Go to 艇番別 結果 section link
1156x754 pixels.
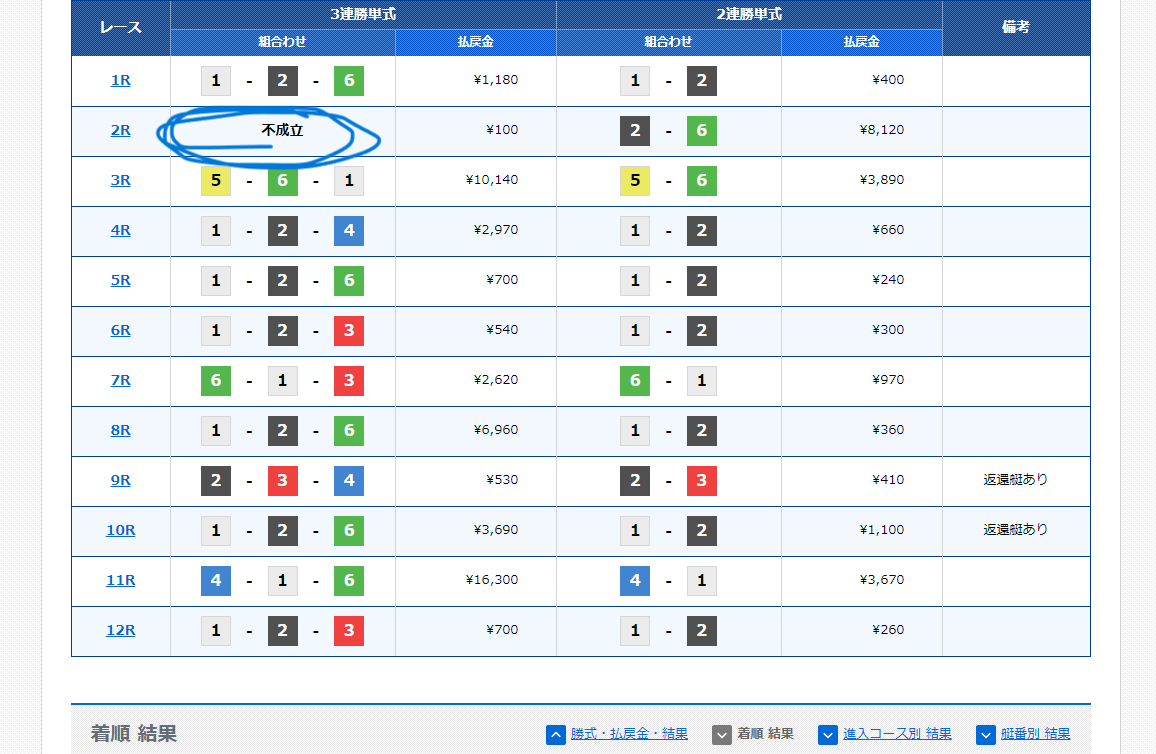(x=1035, y=734)
